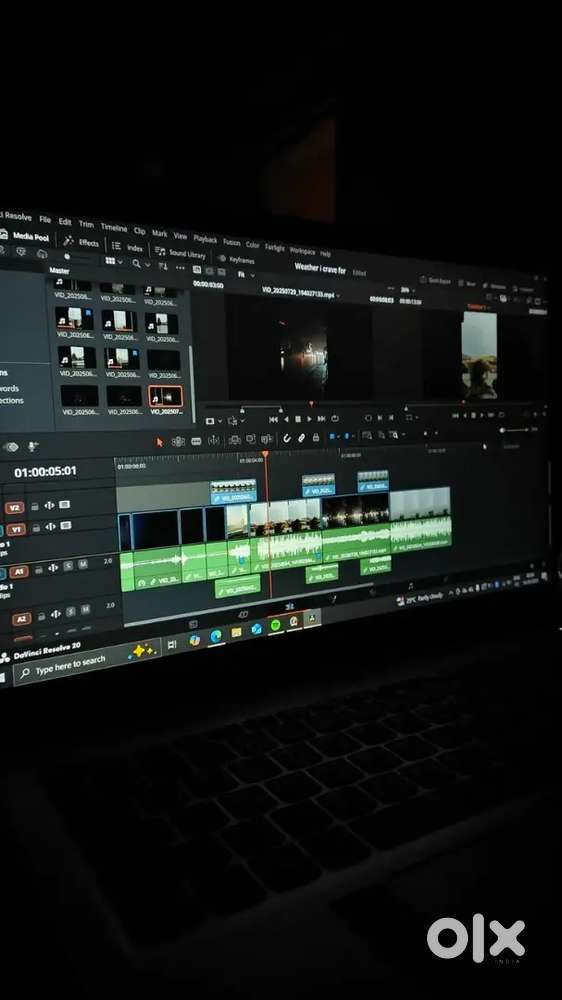Click the Position Lock padlock icon
The image size is (562, 1000).
point(315,438)
